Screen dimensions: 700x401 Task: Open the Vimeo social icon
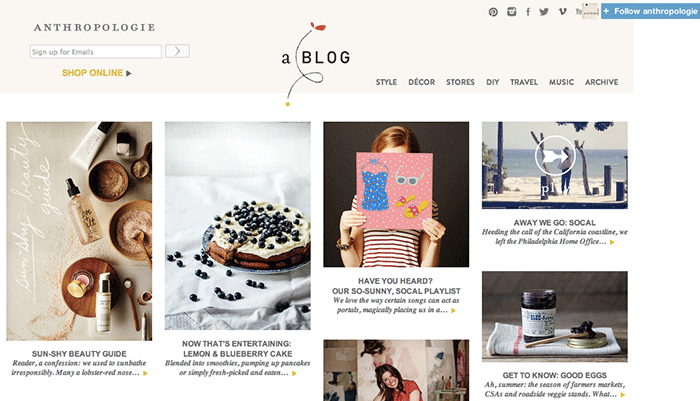[562, 12]
